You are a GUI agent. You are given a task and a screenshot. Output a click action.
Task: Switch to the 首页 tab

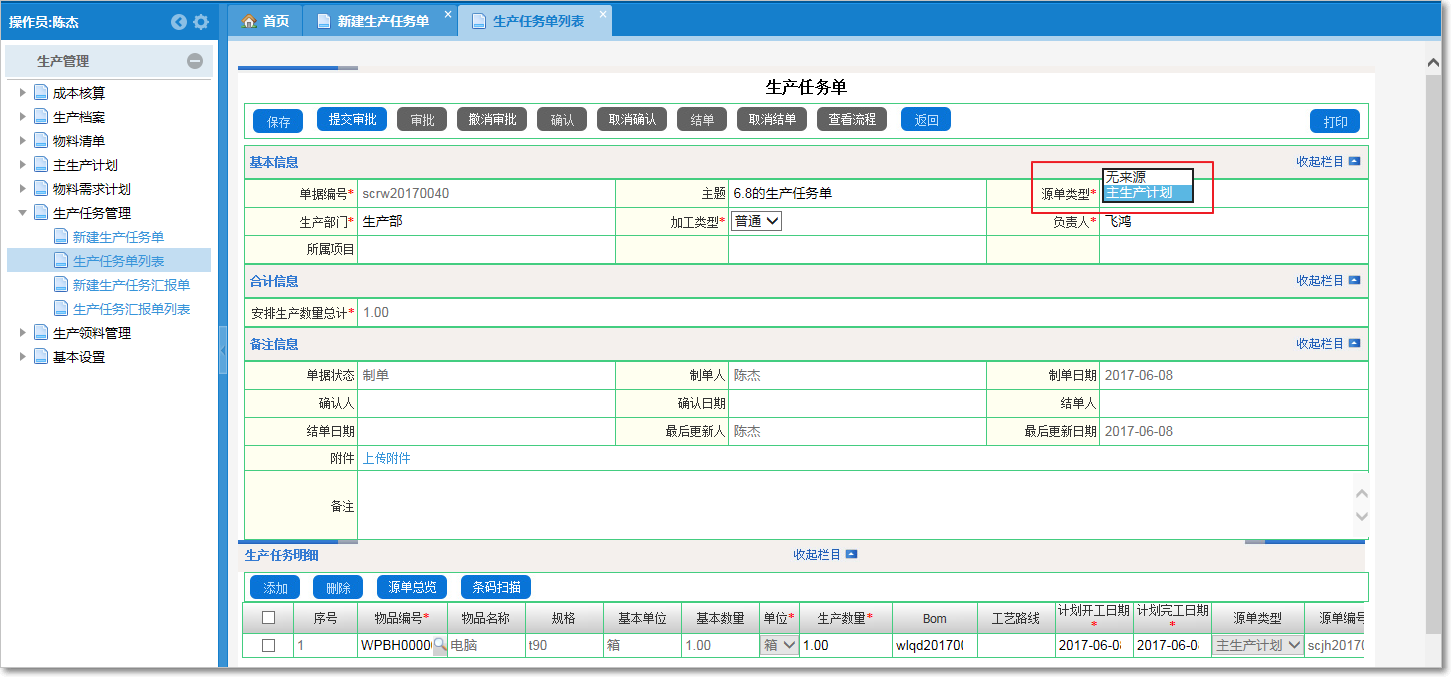[264, 17]
